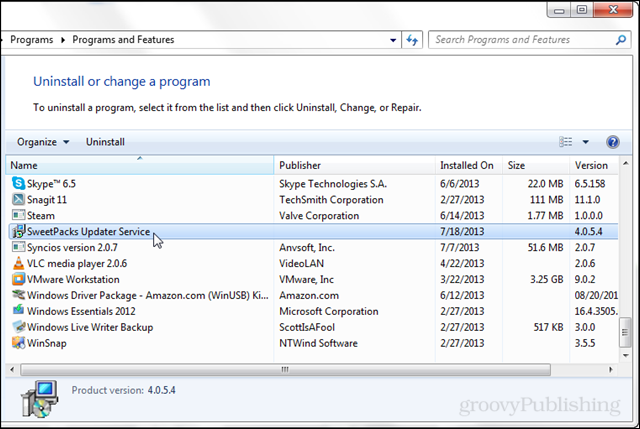Click publisher TechSmith Corporation
Viewport: 640px width, 429px height.
coord(331,200)
